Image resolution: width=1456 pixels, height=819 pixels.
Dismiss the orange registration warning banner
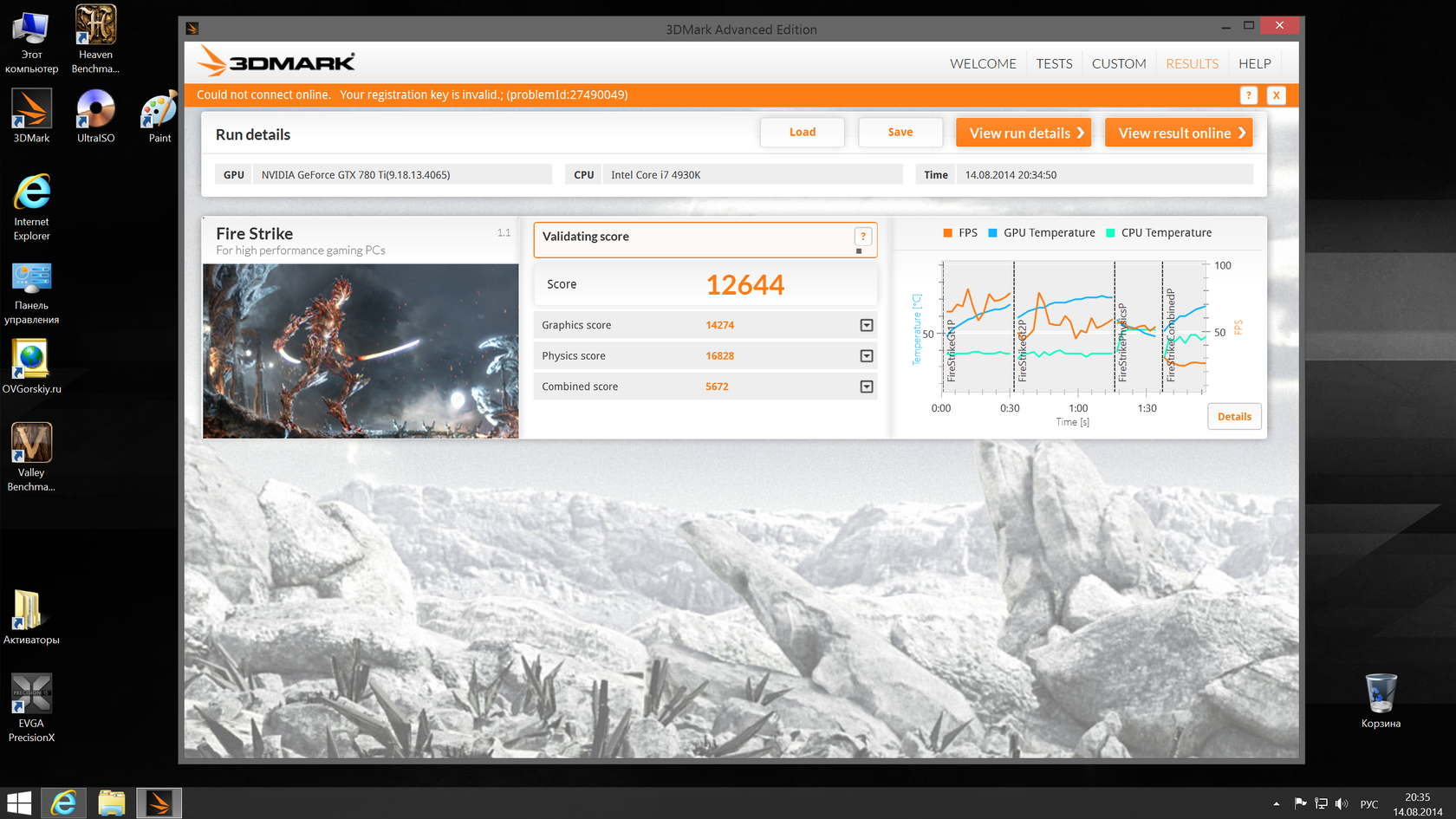1276,95
